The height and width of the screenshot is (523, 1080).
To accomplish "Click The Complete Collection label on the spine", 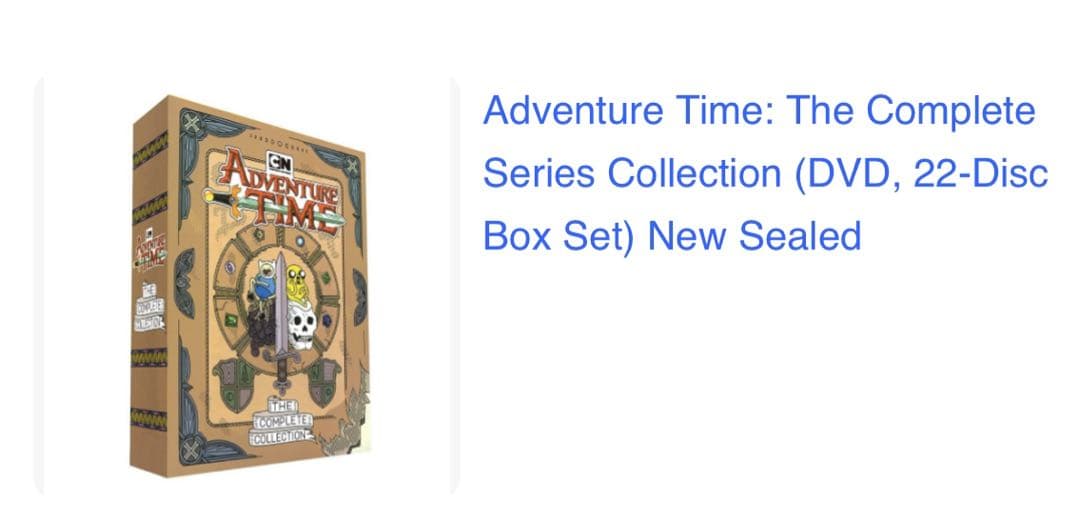I will coord(151,307).
